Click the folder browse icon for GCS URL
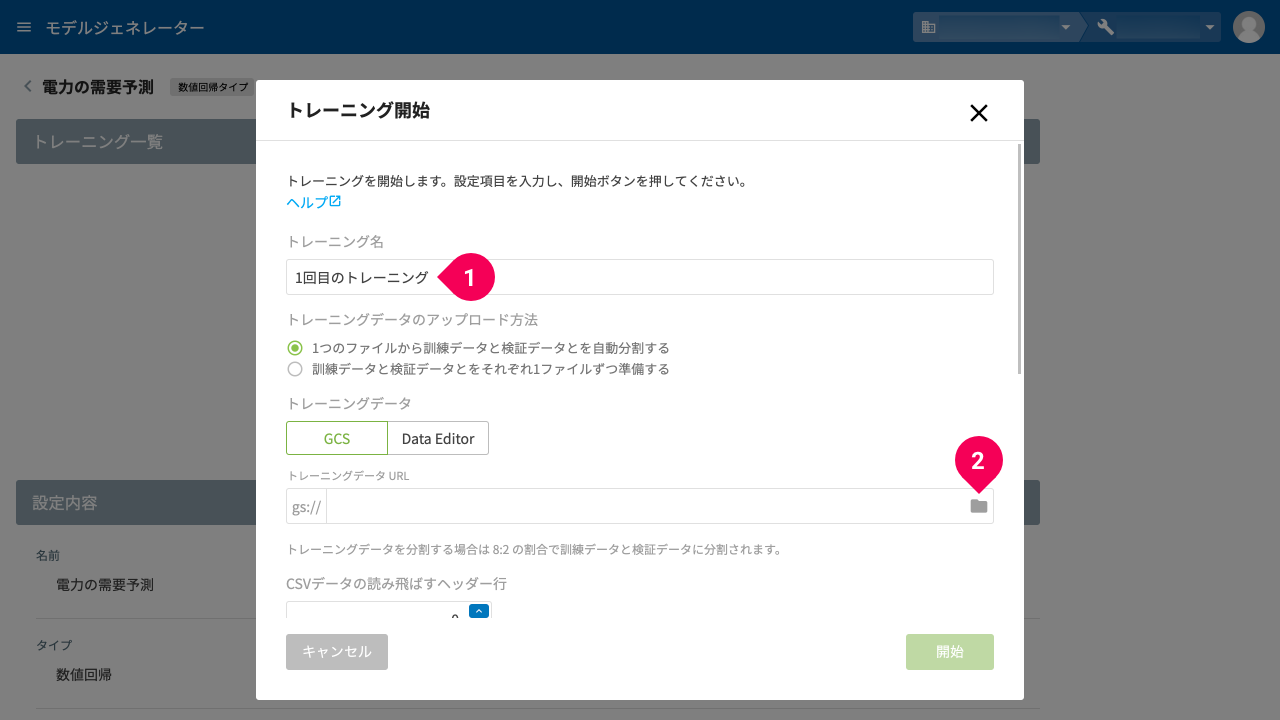Screen dimensions: 1280x720 click(x=978, y=506)
